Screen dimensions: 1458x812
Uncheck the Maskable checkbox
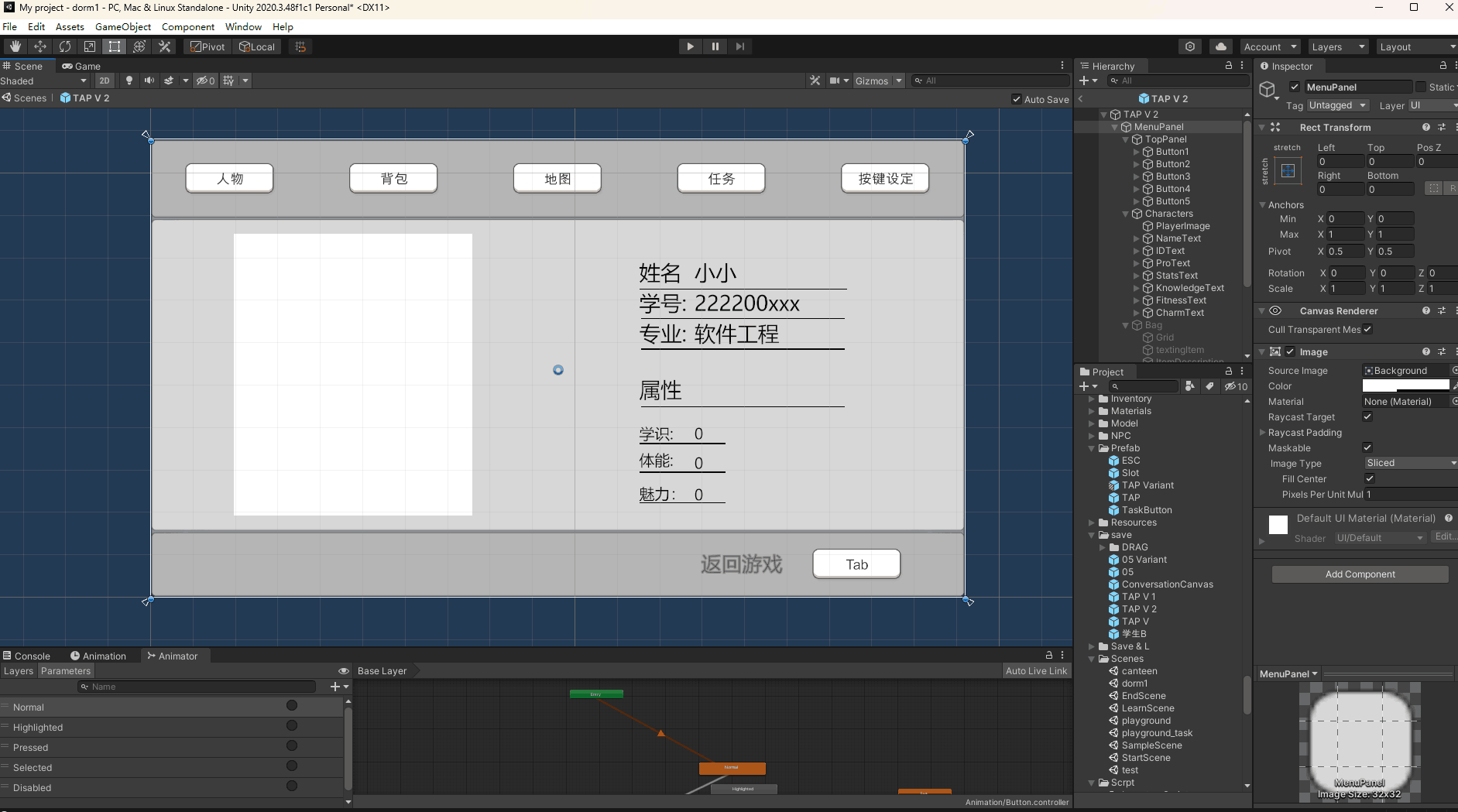(x=1367, y=447)
